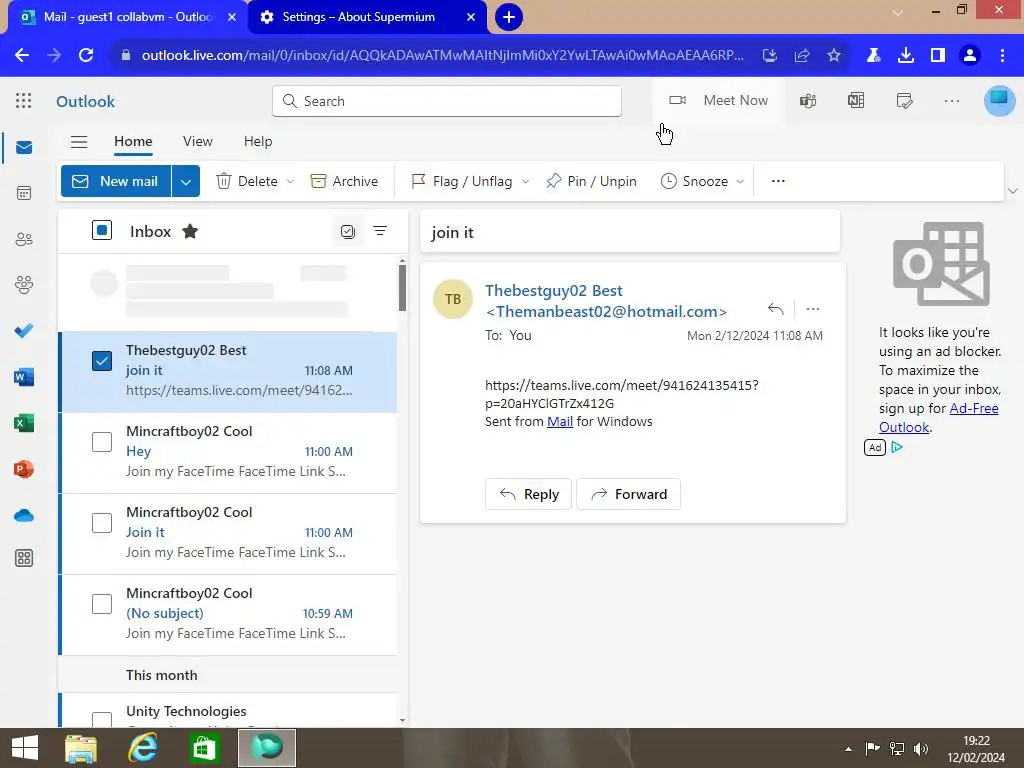Focus the Search mail box

[x=447, y=101]
